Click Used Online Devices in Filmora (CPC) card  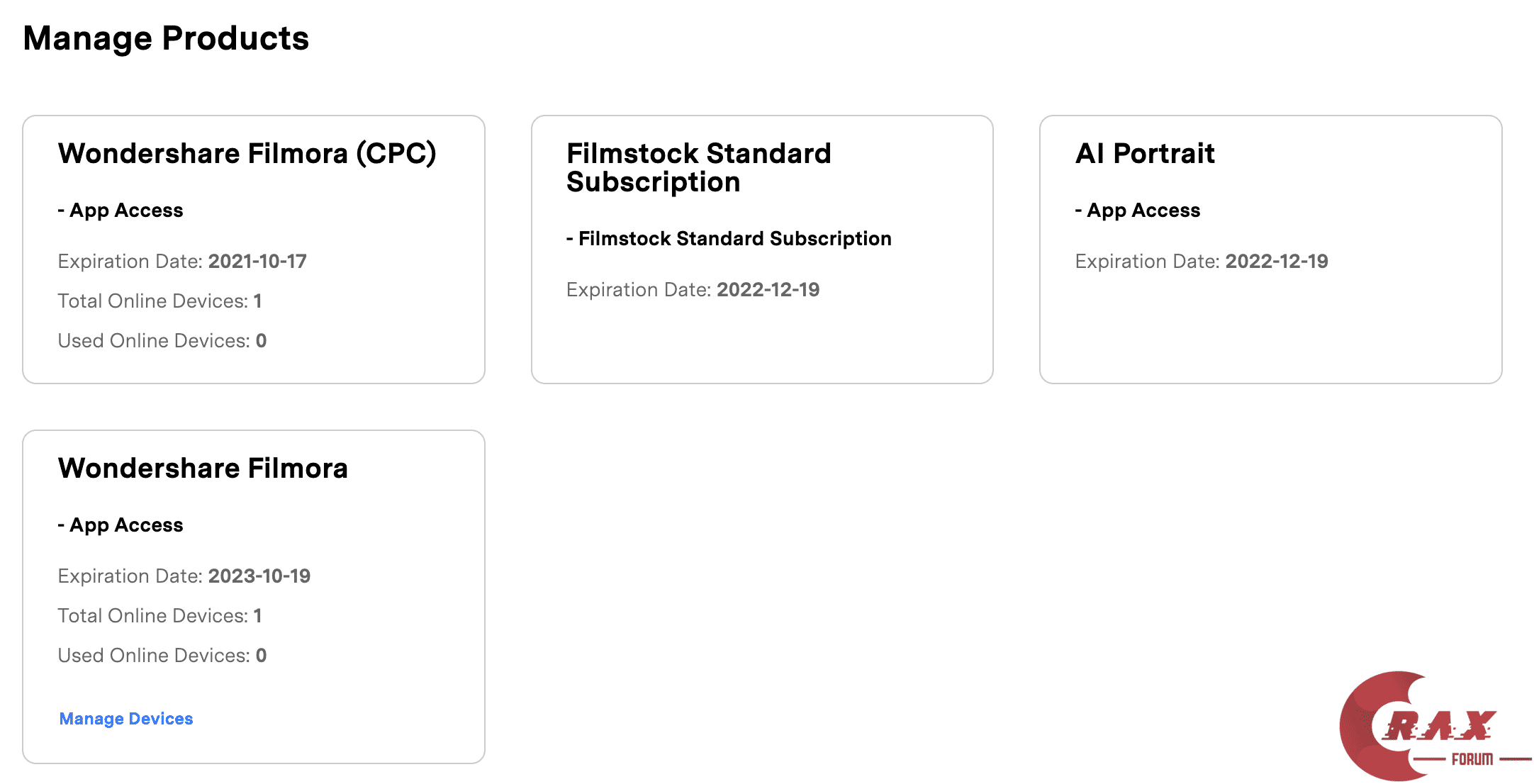click(x=162, y=341)
